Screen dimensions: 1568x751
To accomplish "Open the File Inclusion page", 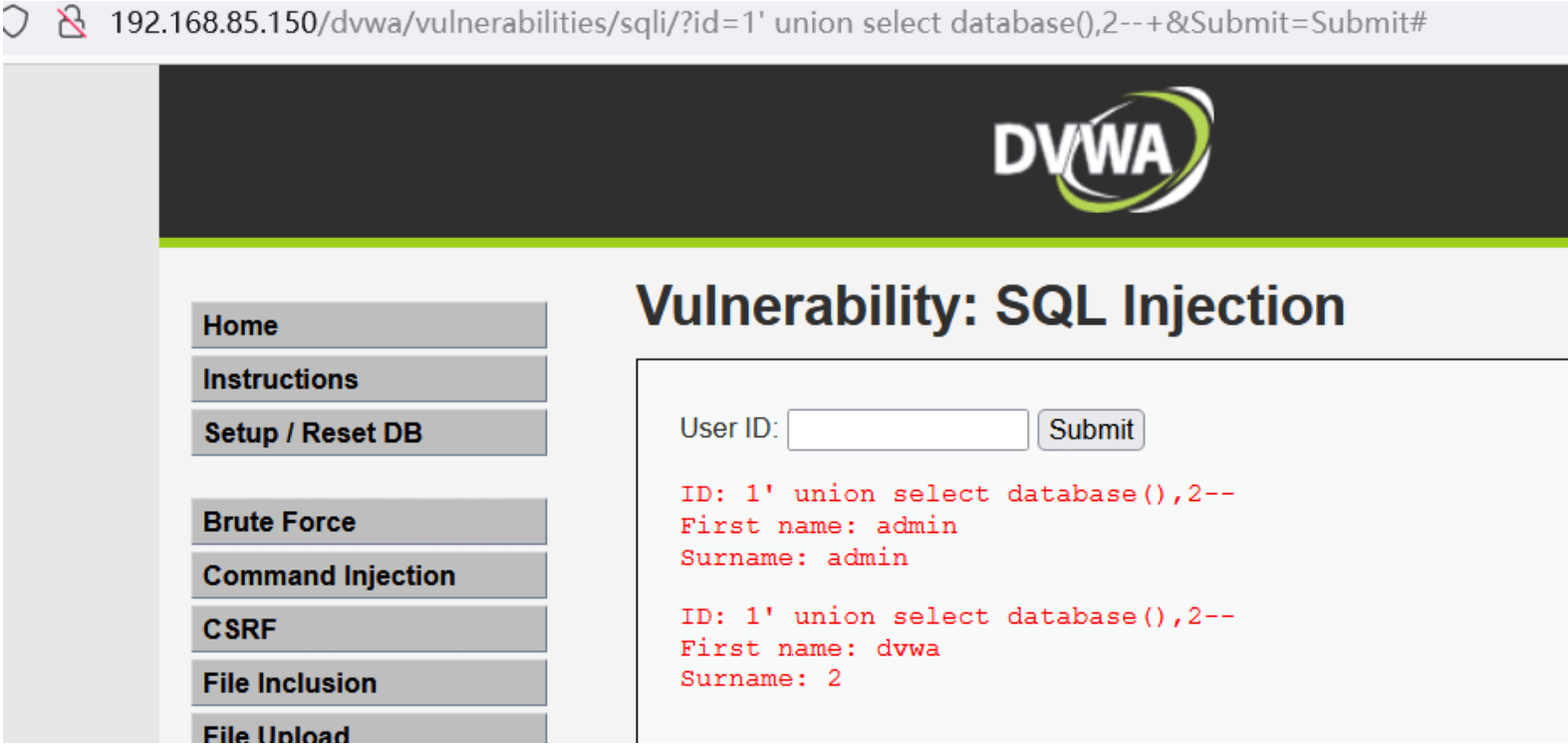I will pyautogui.click(x=369, y=683).
